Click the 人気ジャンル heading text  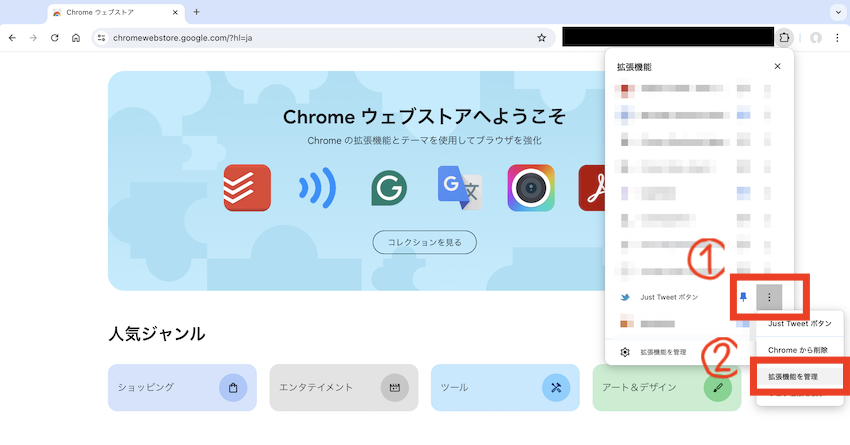tap(157, 333)
